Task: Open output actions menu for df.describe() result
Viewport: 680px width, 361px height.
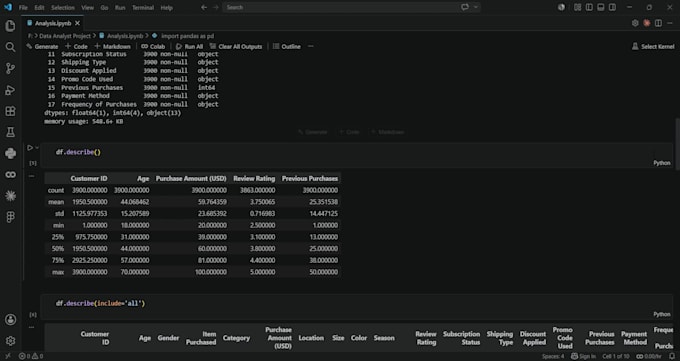Action: point(32,176)
